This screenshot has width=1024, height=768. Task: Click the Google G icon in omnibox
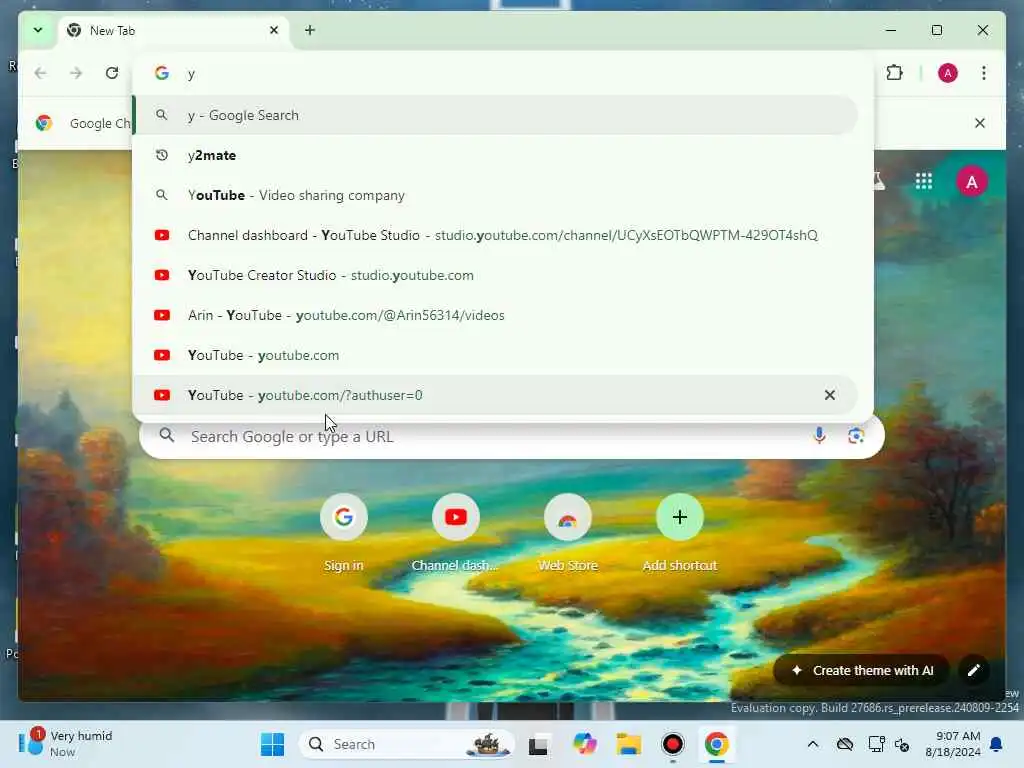coord(162,73)
